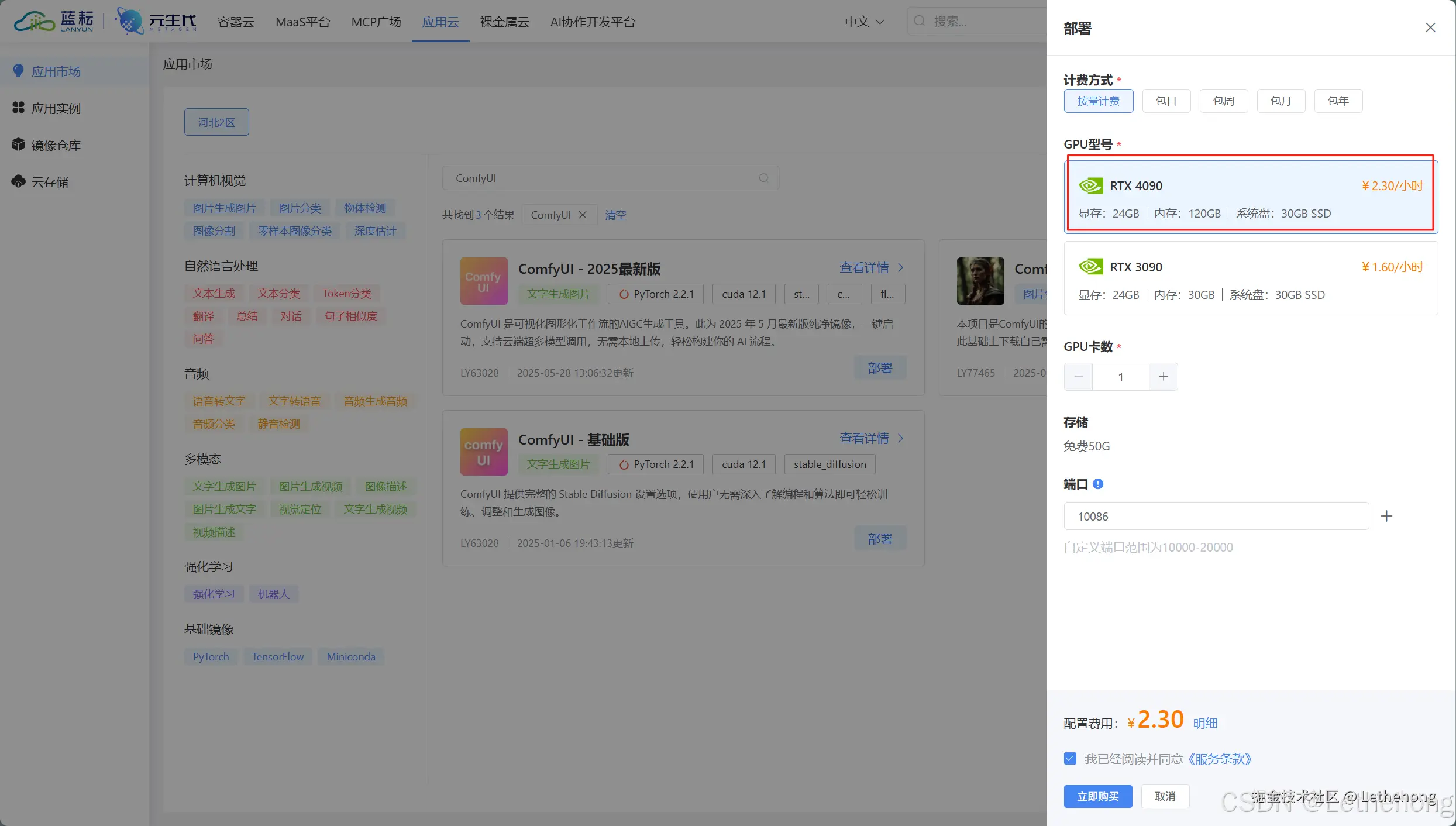This screenshot has width=1456, height=826.
Task: Increase GPU卡数 with the plus stepper
Action: coord(1163,376)
